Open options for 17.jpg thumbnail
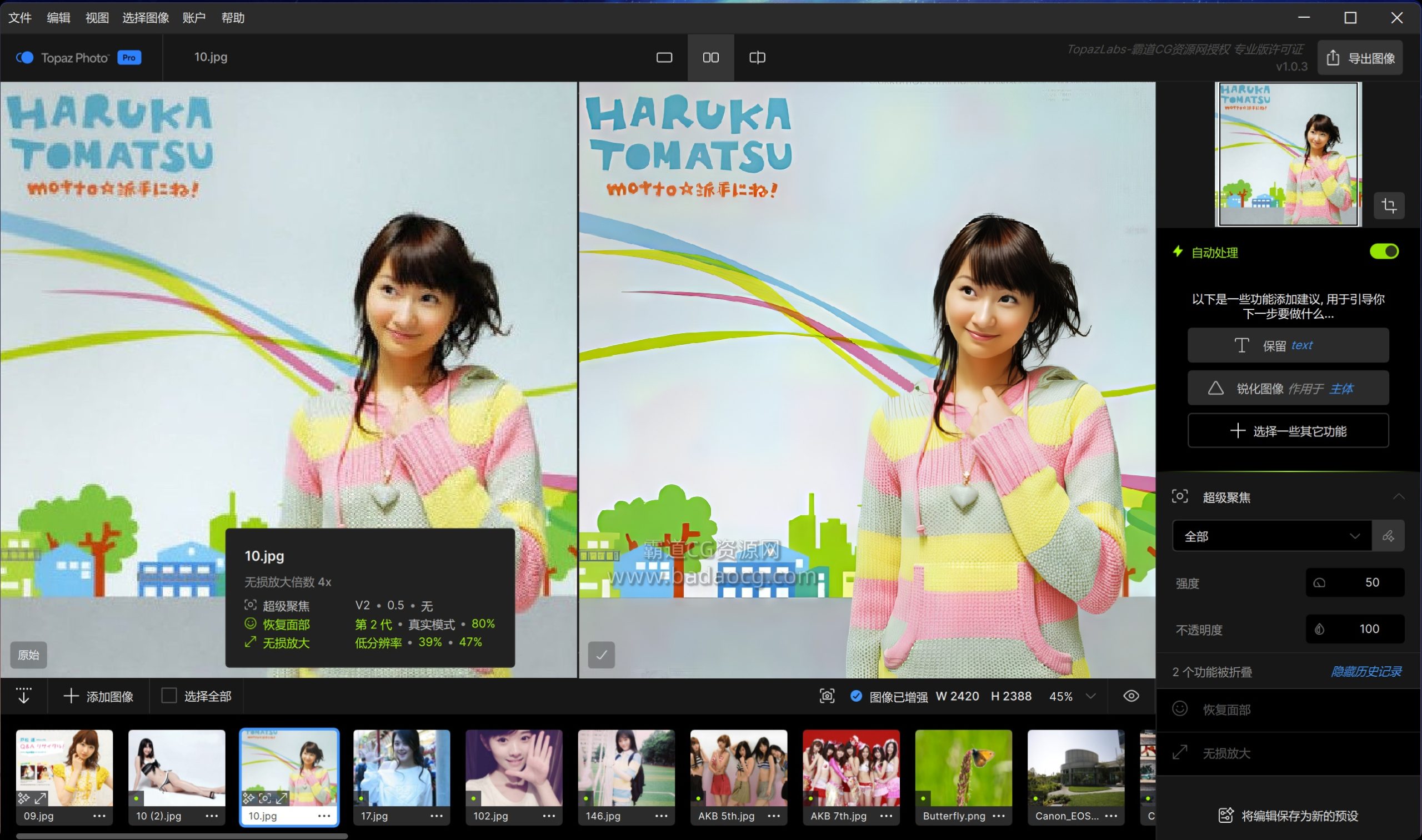 (436, 816)
